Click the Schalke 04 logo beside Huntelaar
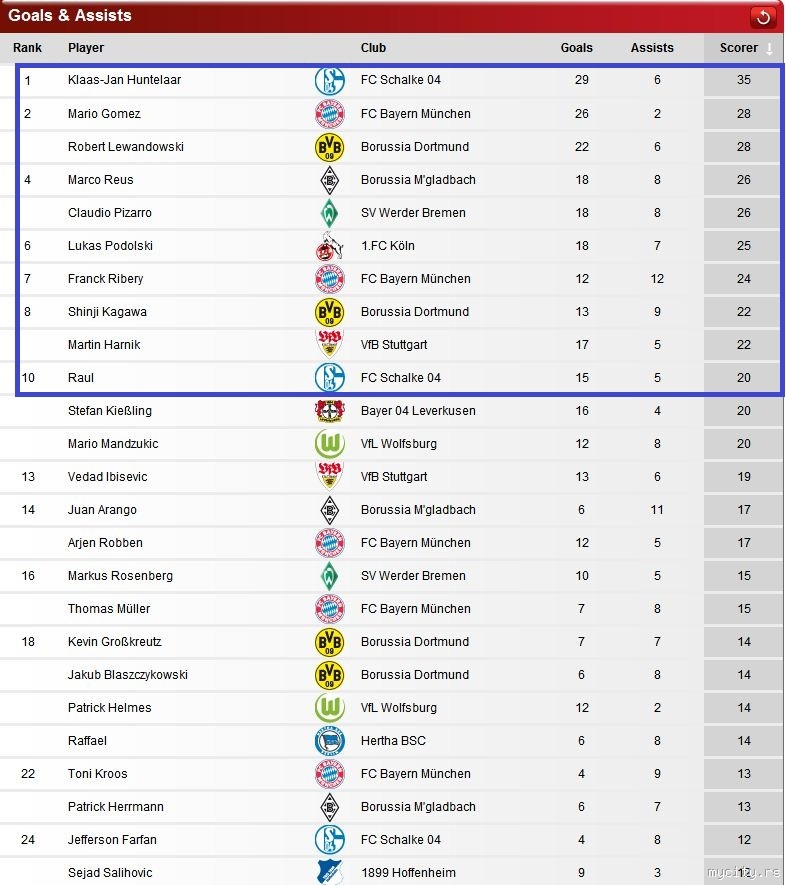 [329, 81]
